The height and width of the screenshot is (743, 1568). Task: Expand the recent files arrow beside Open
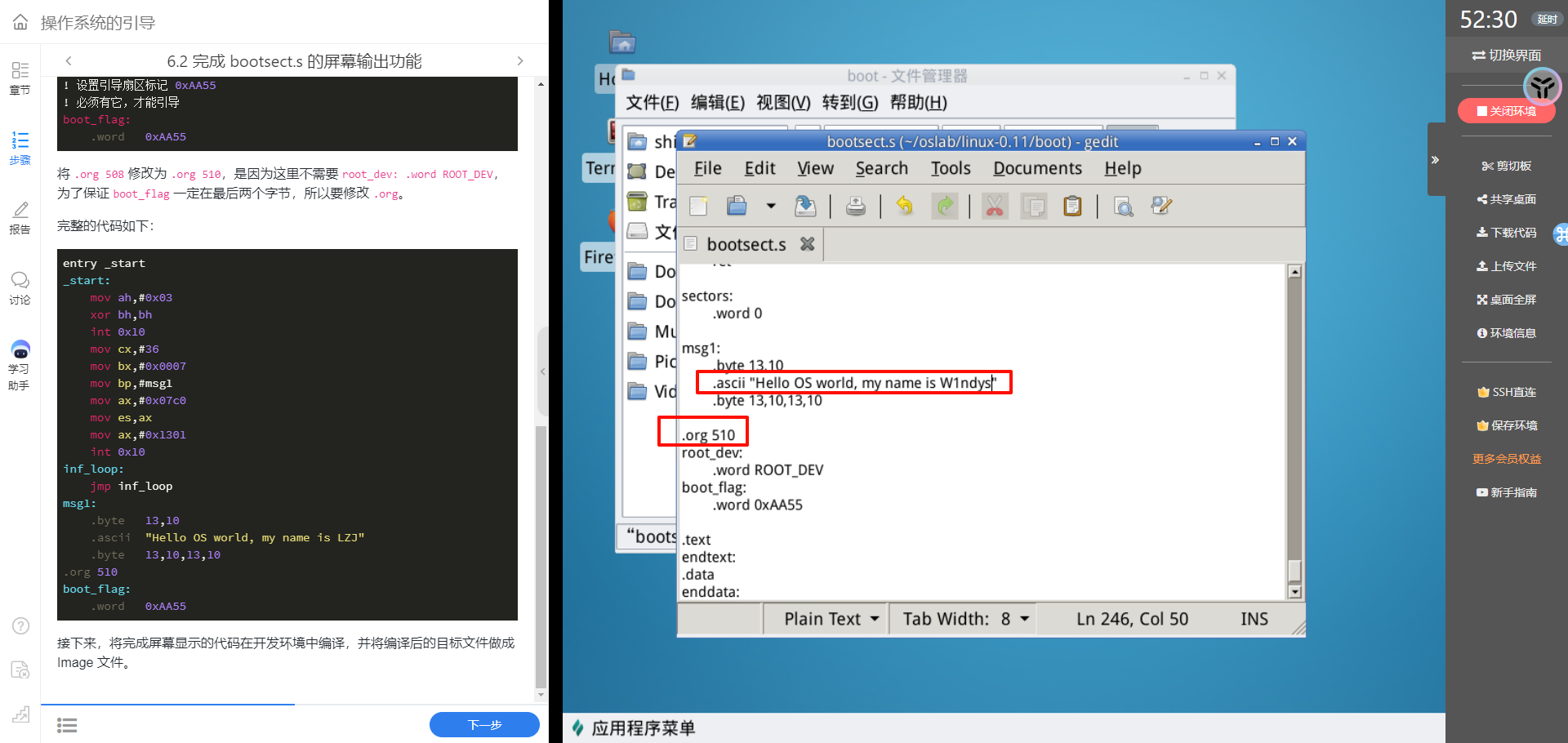pos(770,206)
